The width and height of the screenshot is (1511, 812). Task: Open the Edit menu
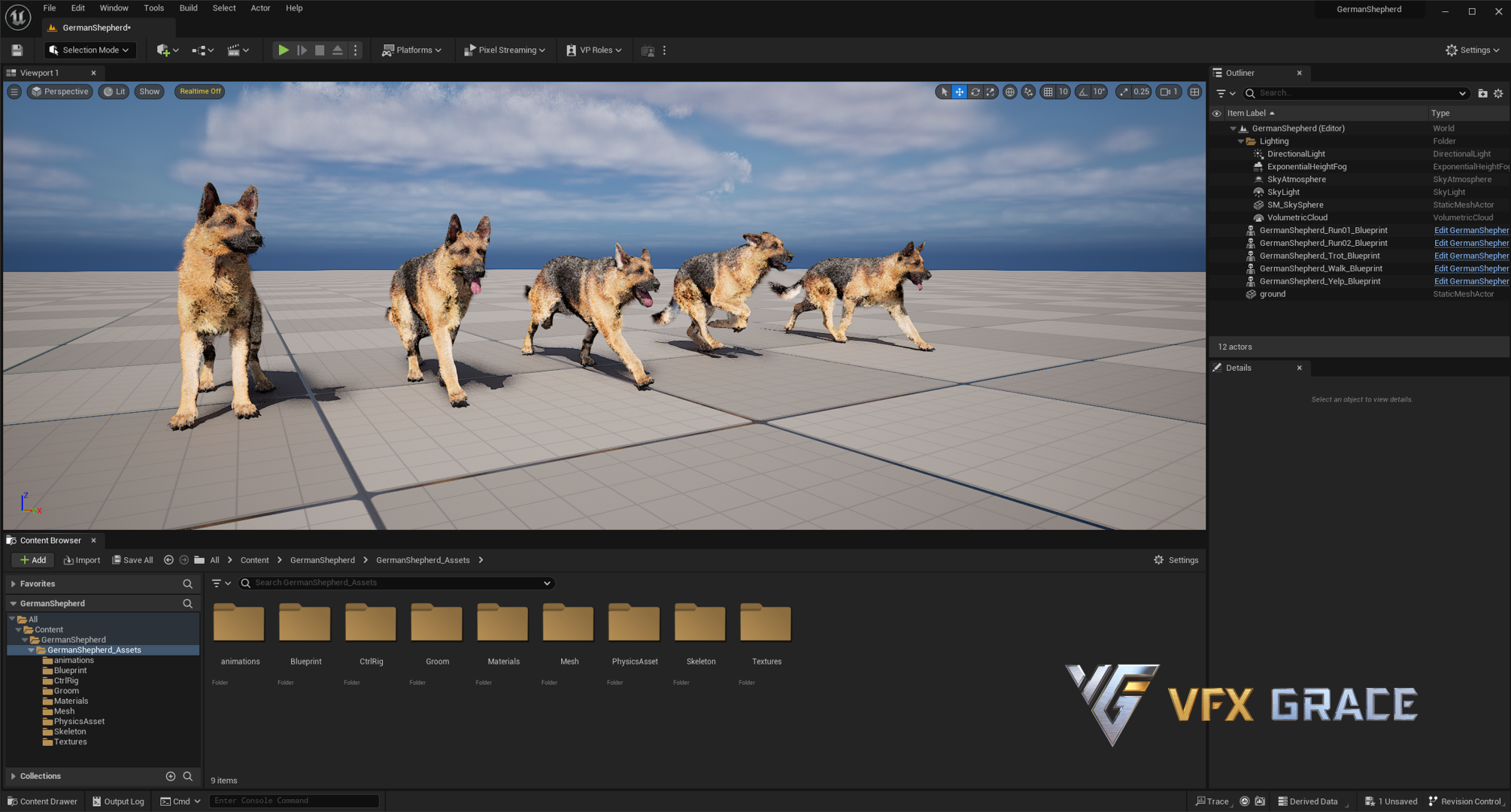pyautogui.click(x=77, y=8)
